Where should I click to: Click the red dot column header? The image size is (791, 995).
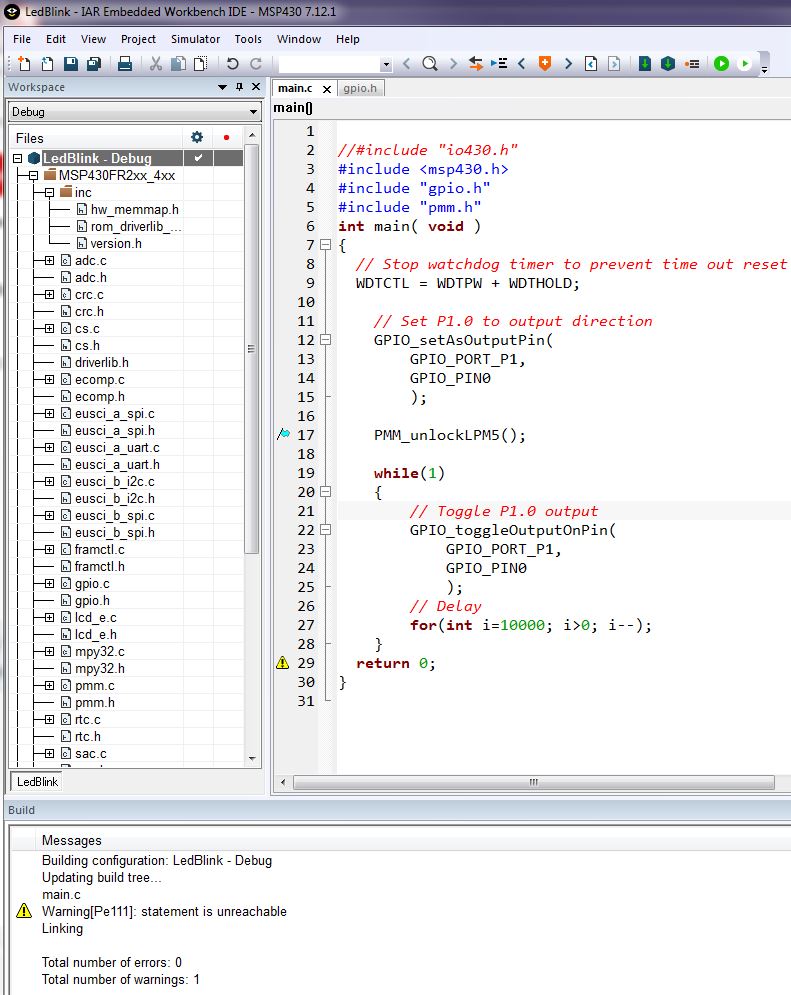[226, 137]
